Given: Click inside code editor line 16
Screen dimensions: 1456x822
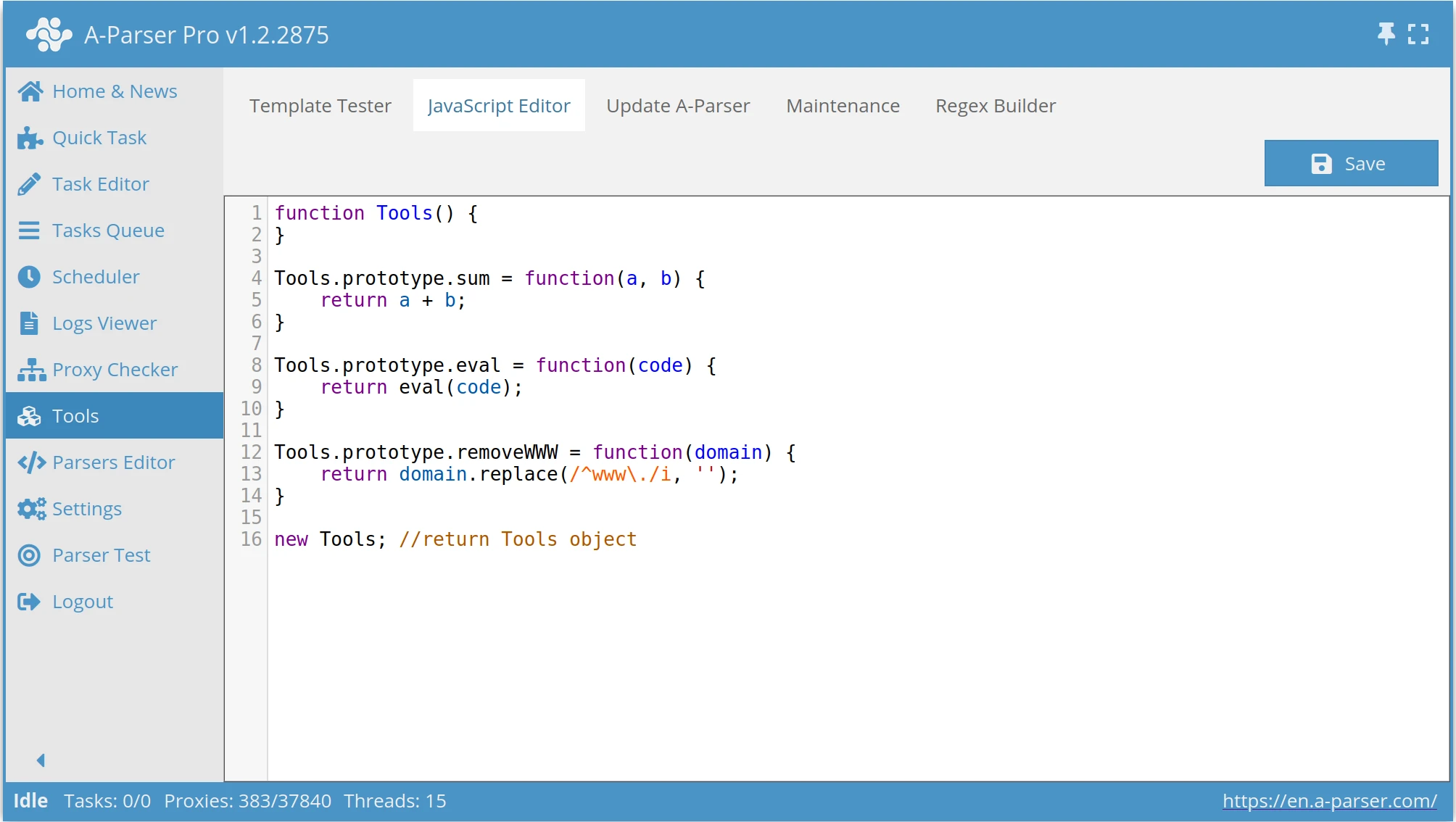Looking at the screenshot, I should (455, 539).
